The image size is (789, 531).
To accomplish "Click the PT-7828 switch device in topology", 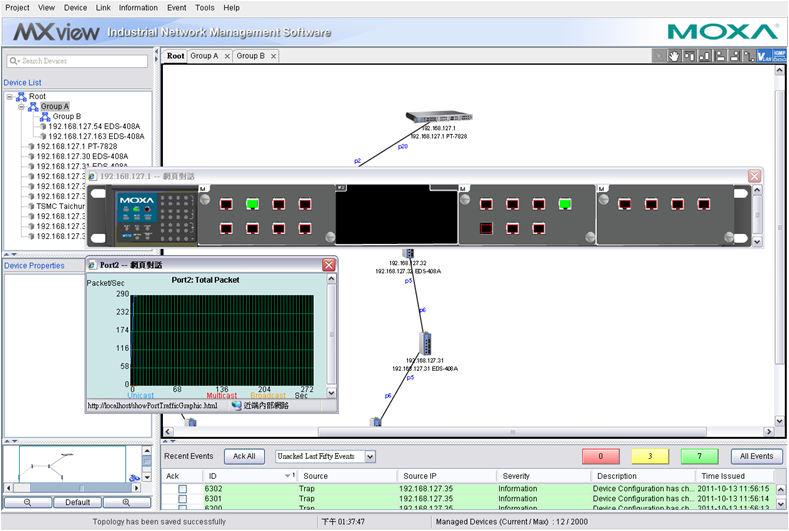I will click(x=439, y=116).
